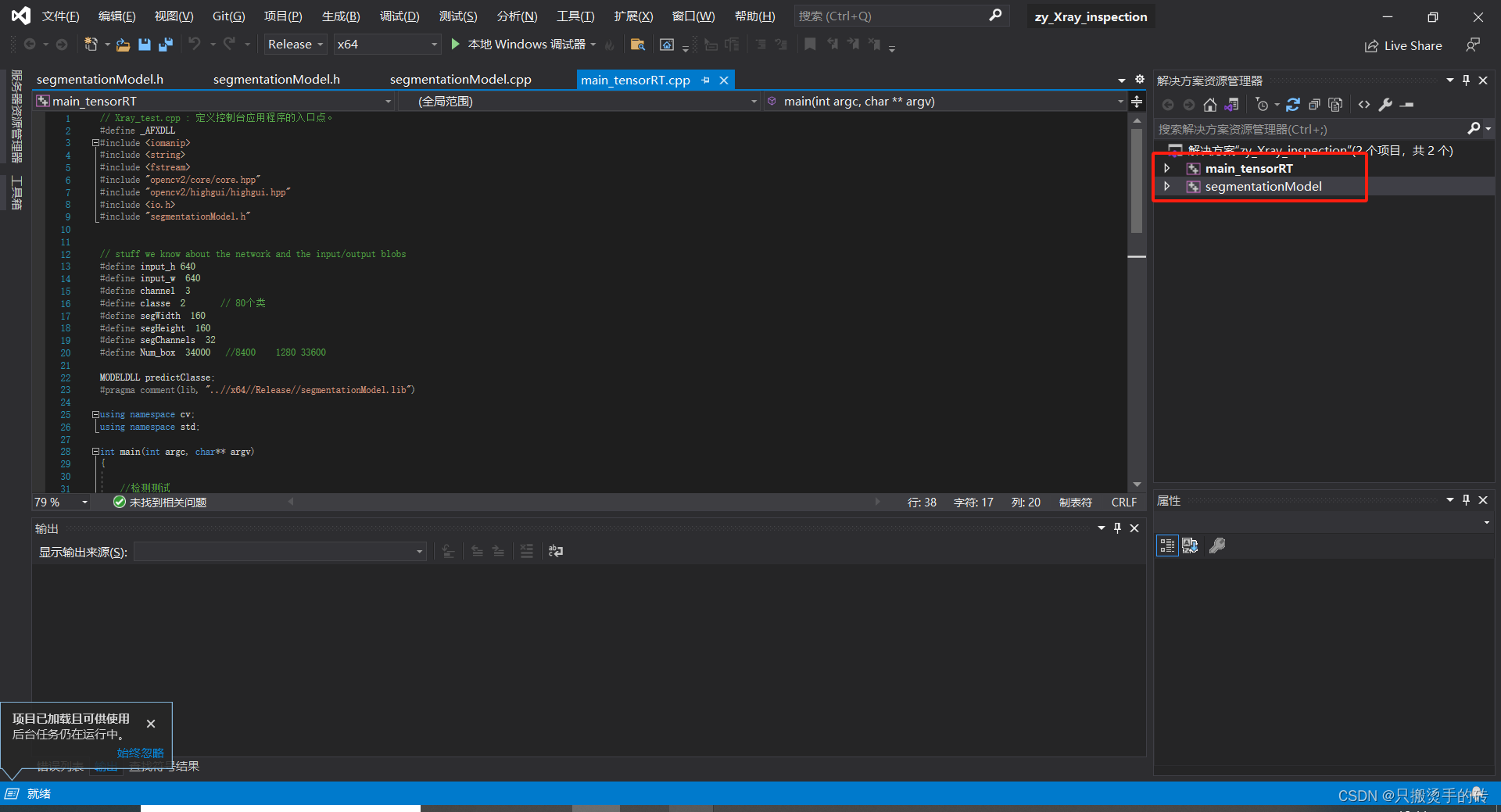Open the document list dropdown arrow beside tabs
Screen dimensions: 1501x812
pyautogui.click(x=1122, y=80)
